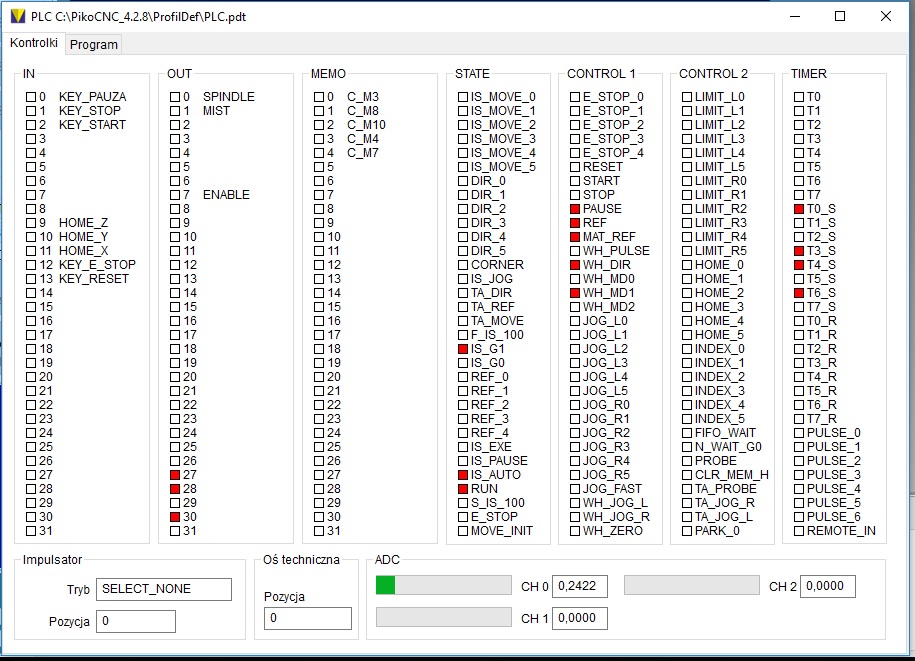Check the MOVE_INIT state box

[463, 531]
